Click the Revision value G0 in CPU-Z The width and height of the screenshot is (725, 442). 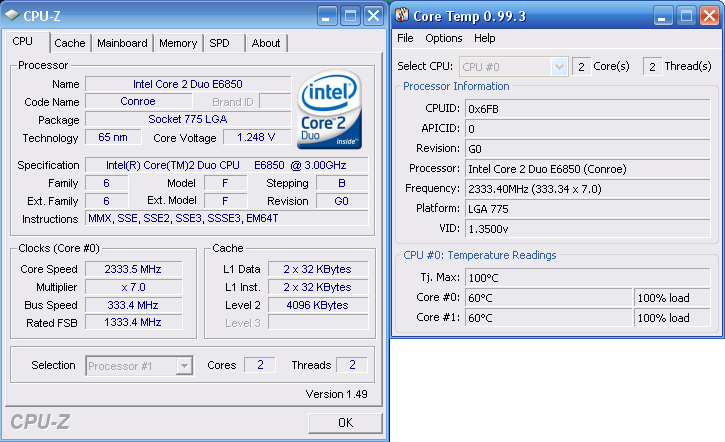342,201
